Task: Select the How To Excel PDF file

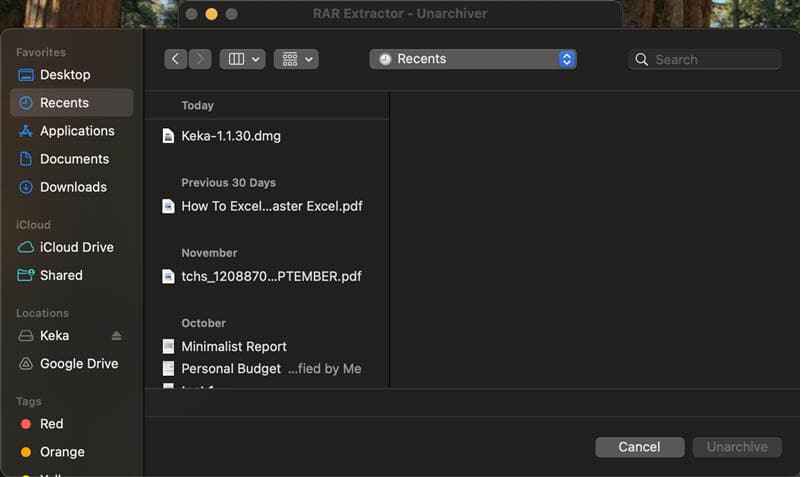Action: click(x=271, y=206)
